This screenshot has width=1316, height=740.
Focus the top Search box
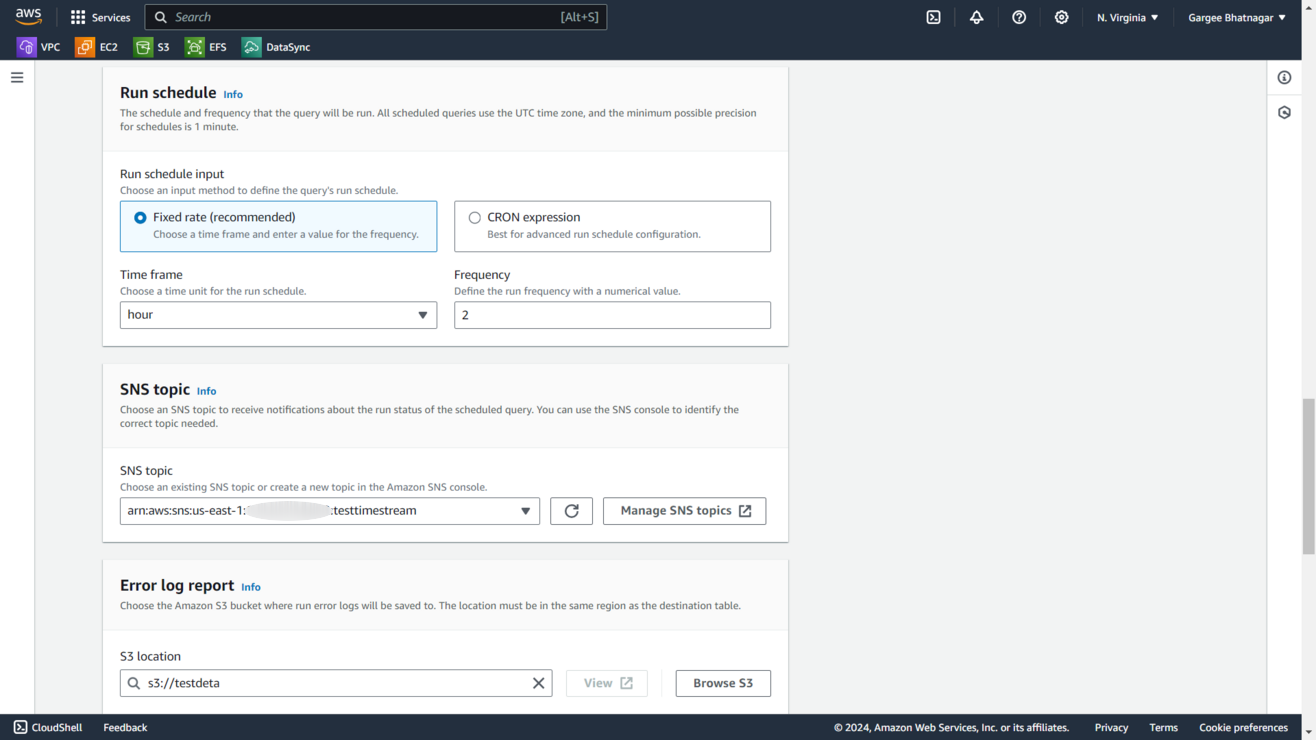point(376,17)
